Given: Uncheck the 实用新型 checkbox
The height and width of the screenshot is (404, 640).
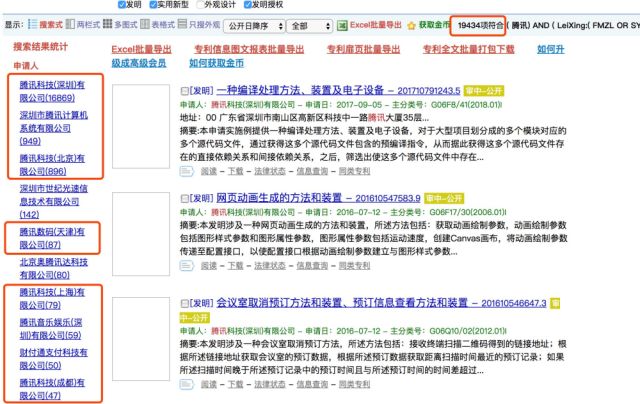Looking at the screenshot, I should click(x=153, y=4).
